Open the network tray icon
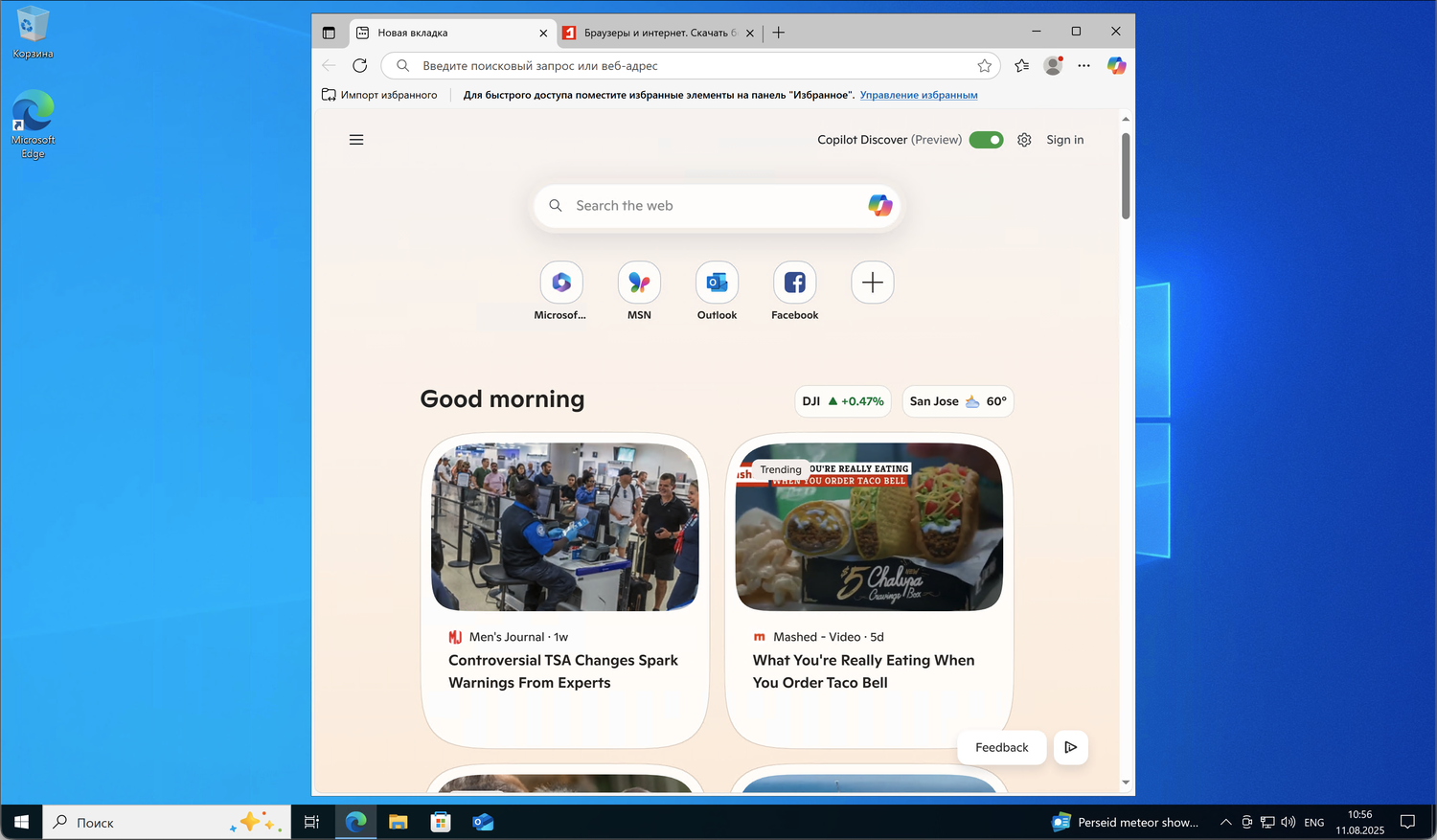 (x=1267, y=822)
